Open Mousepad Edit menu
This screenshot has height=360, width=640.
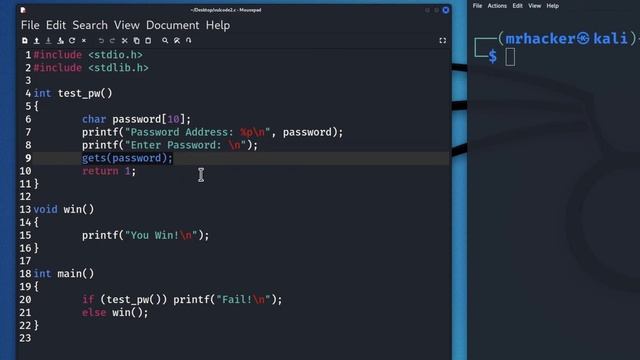pyautogui.click(x=56, y=25)
